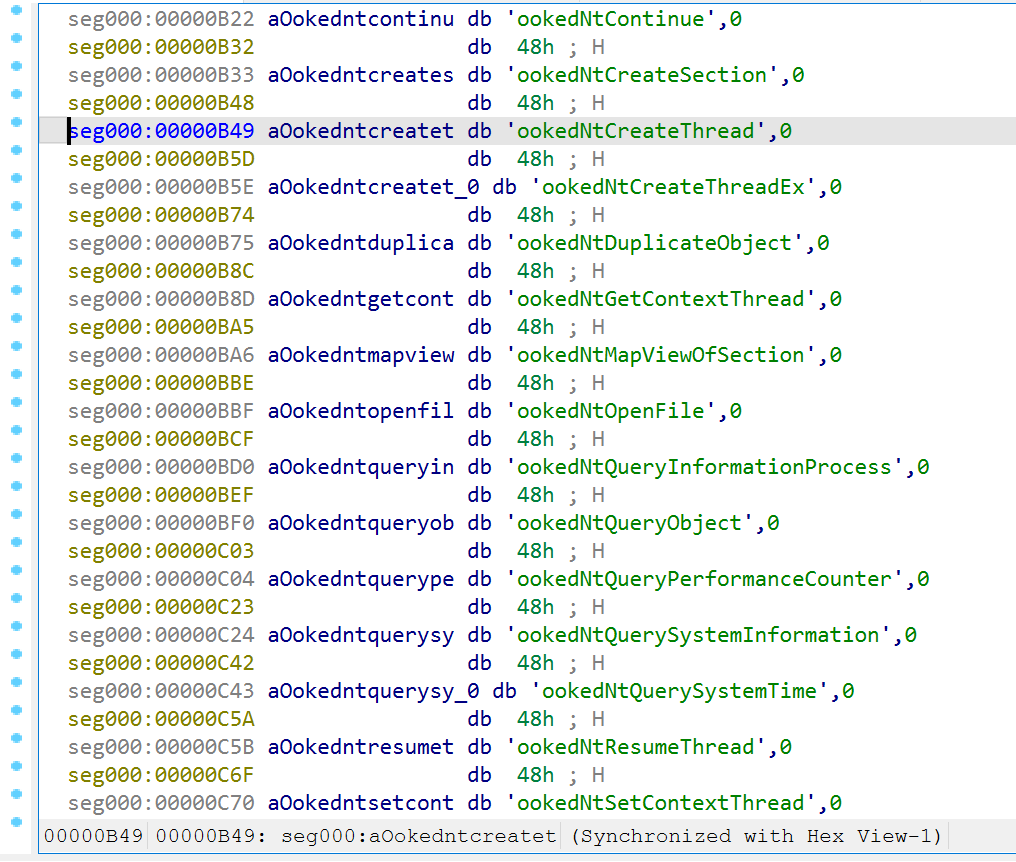The image size is (1016, 862).
Task: Select string 'ookedNtCreateThread' on highlighted line
Action: (636, 131)
